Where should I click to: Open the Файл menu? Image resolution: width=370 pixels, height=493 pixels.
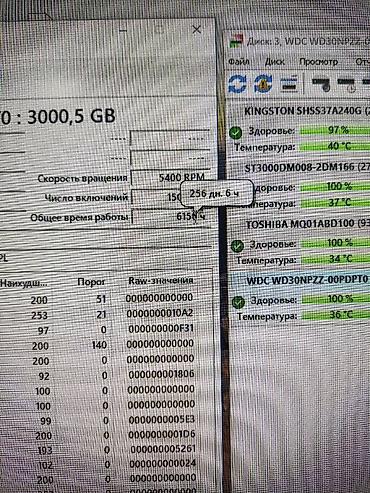click(239, 62)
